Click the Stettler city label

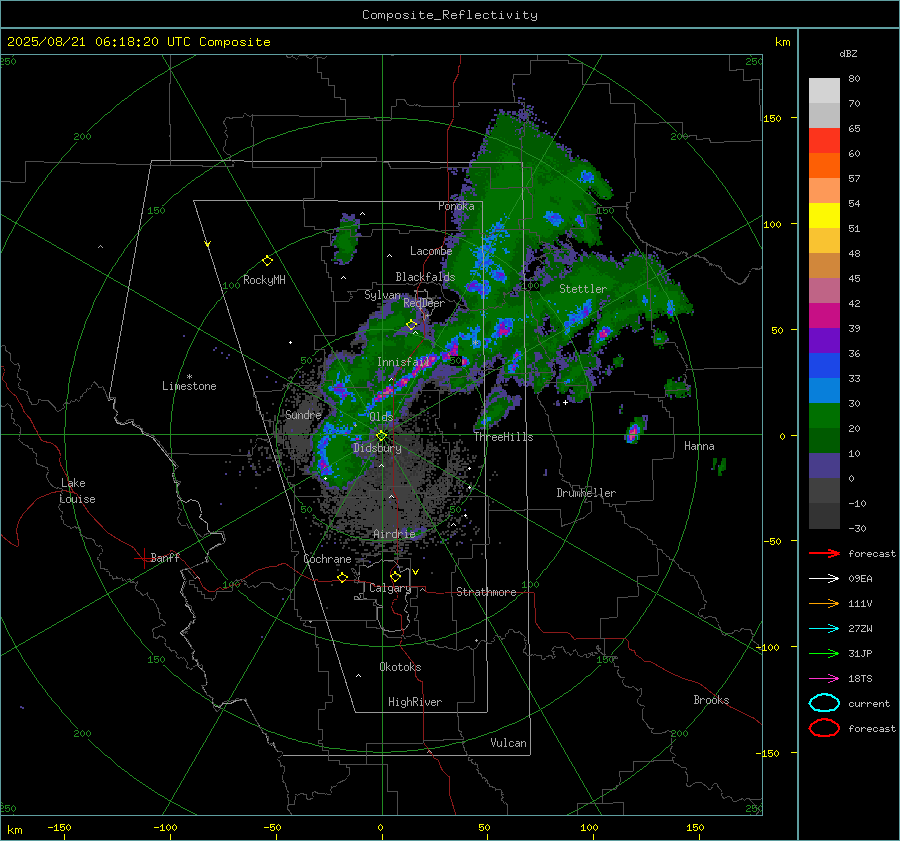(x=583, y=289)
